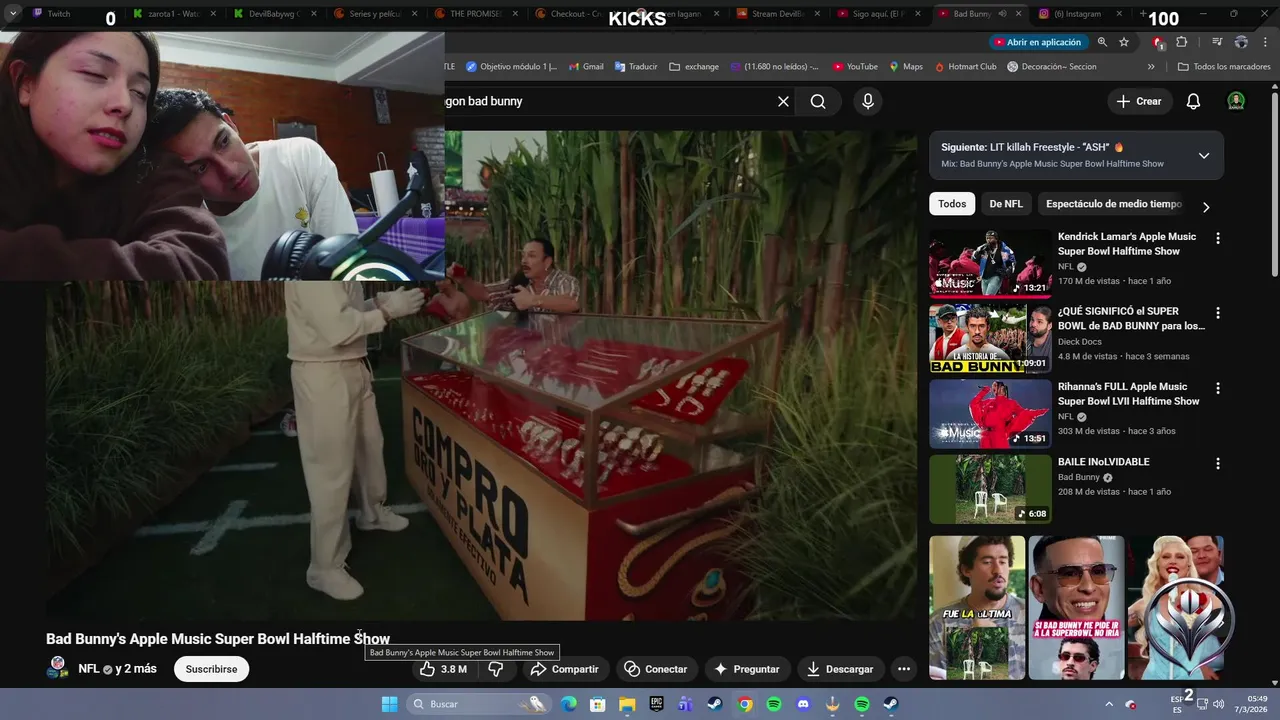This screenshot has height=720, width=1280.
Task: Open Google Chrome taskbar icon
Action: click(x=745, y=704)
